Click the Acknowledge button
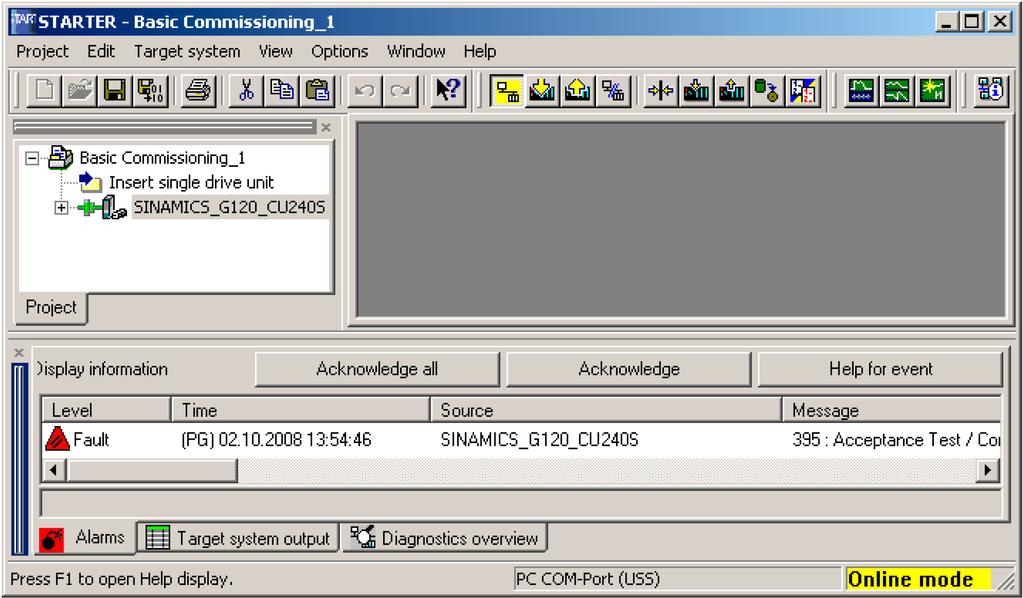Viewport: 1023px width, 598px height. pyautogui.click(x=629, y=369)
